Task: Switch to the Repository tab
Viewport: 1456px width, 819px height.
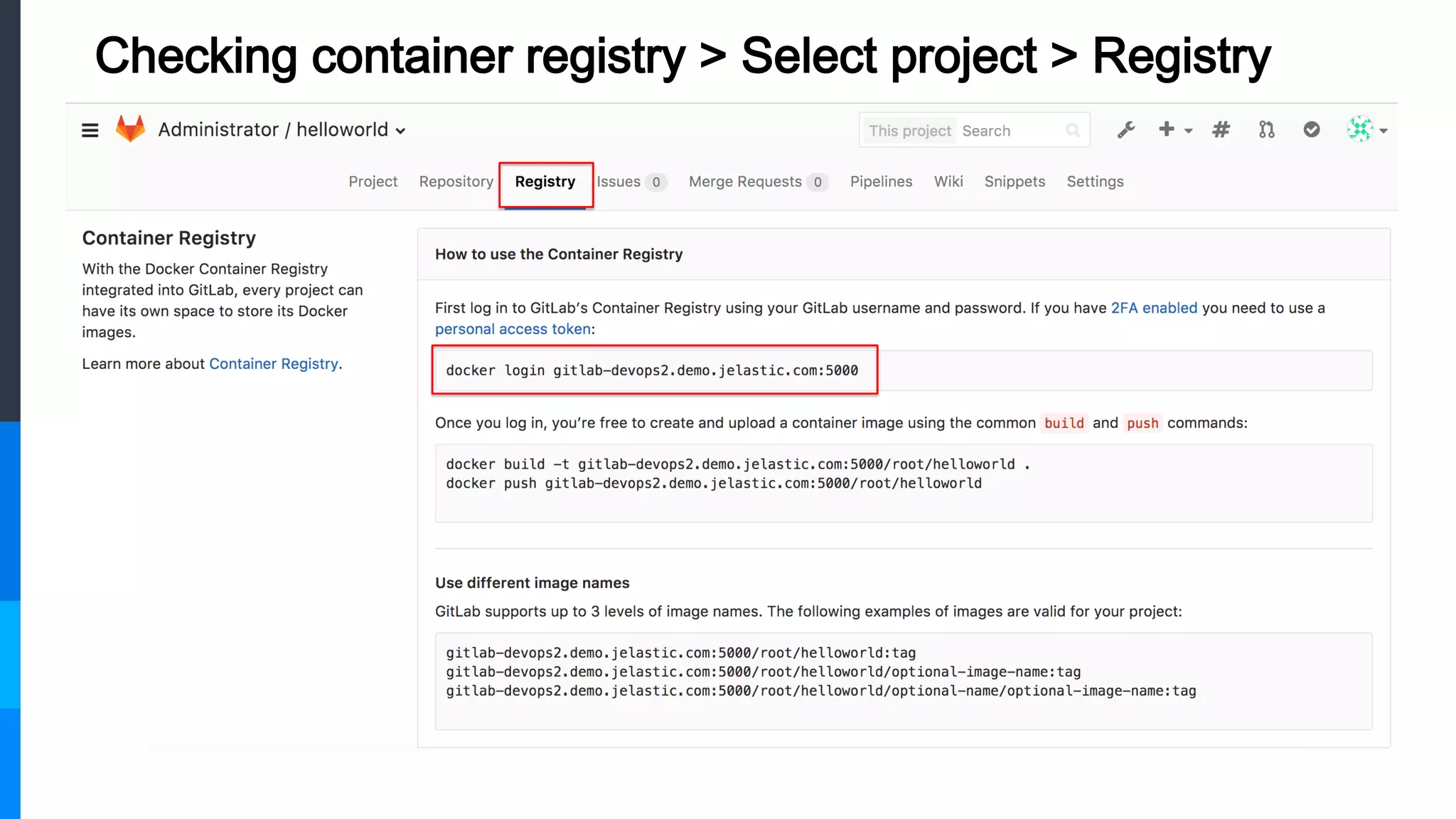Action: click(x=456, y=182)
